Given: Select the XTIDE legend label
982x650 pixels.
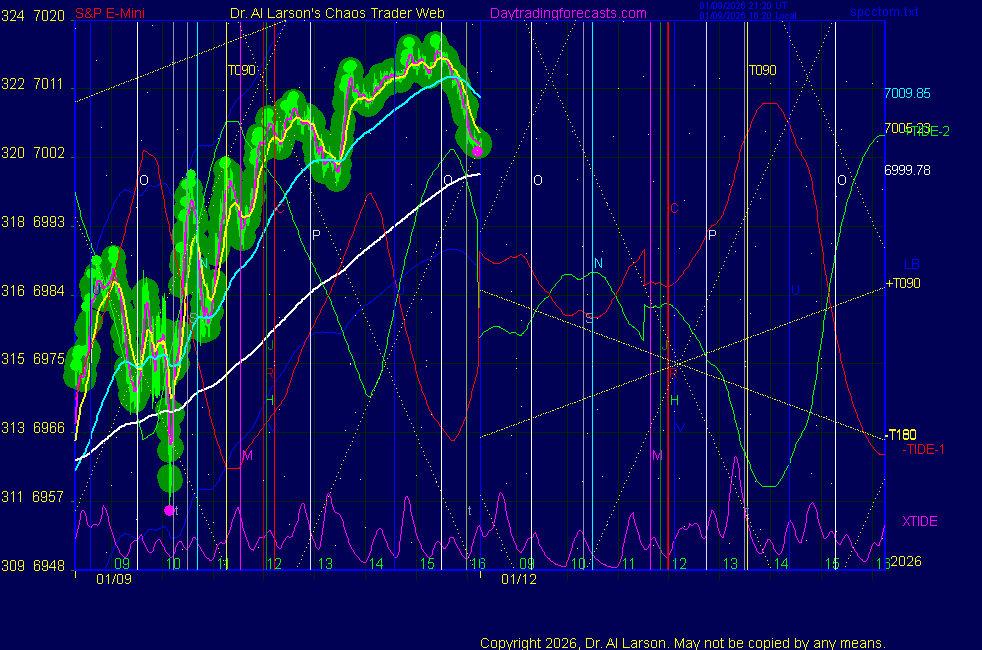Looking at the screenshot, I should (x=920, y=521).
